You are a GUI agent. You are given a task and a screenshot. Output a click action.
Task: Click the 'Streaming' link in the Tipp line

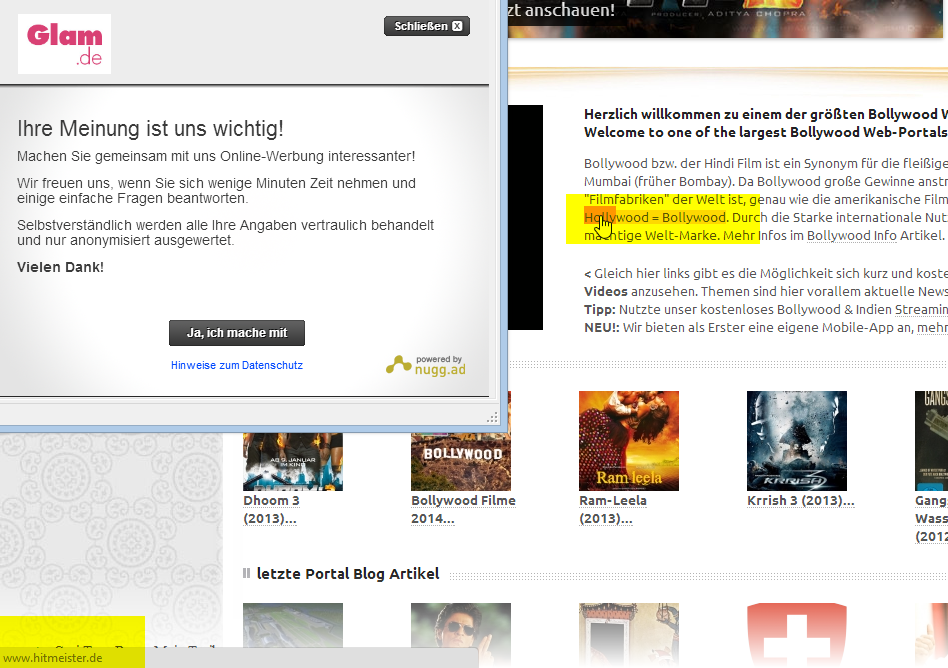pyautogui.click(x=921, y=310)
